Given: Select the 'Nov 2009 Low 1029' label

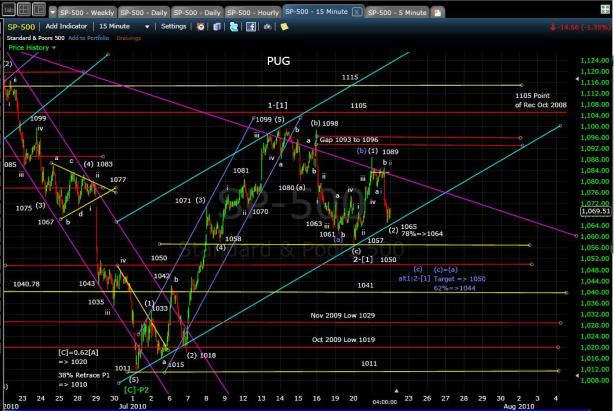Looking at the screenshot, I should point(343,315).
